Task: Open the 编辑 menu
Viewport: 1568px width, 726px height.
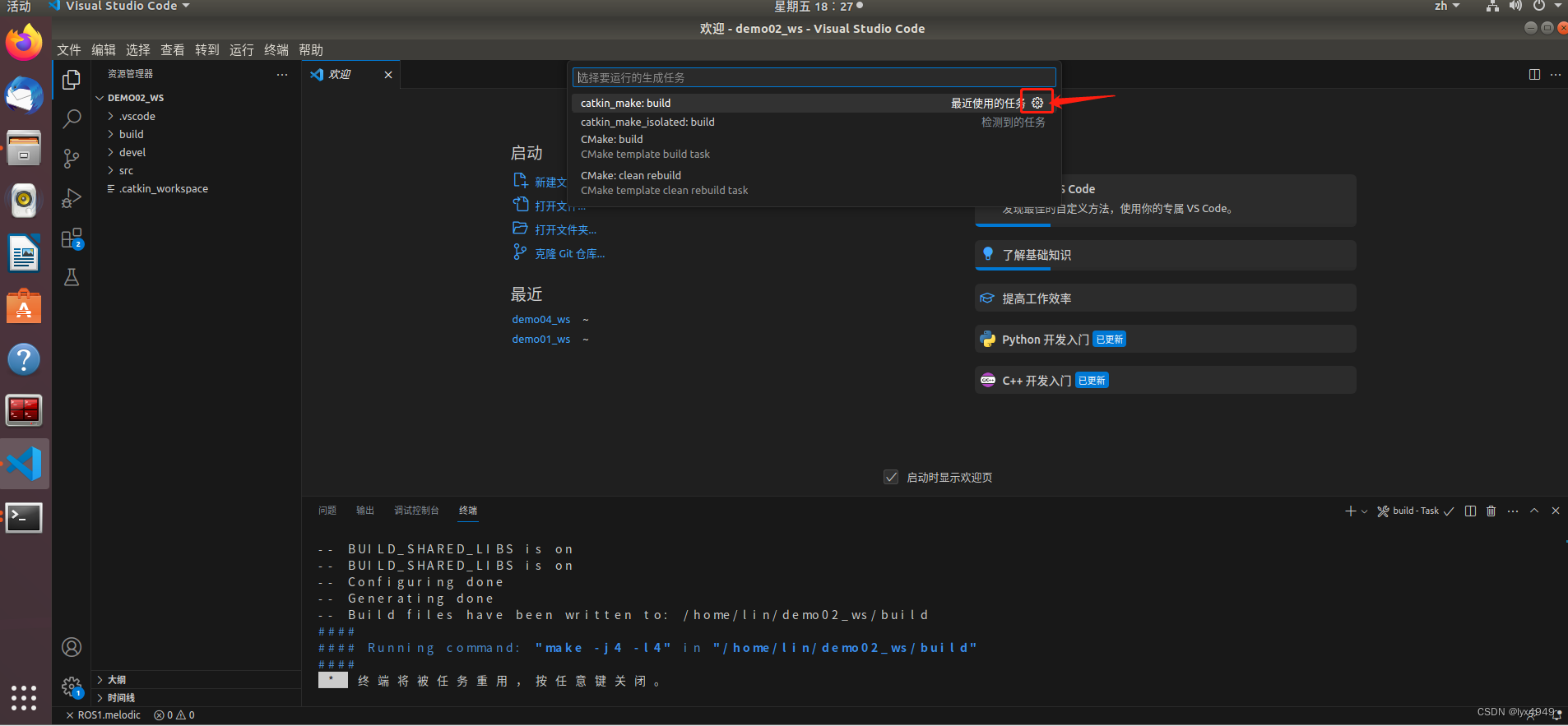Action: point(104,50)
